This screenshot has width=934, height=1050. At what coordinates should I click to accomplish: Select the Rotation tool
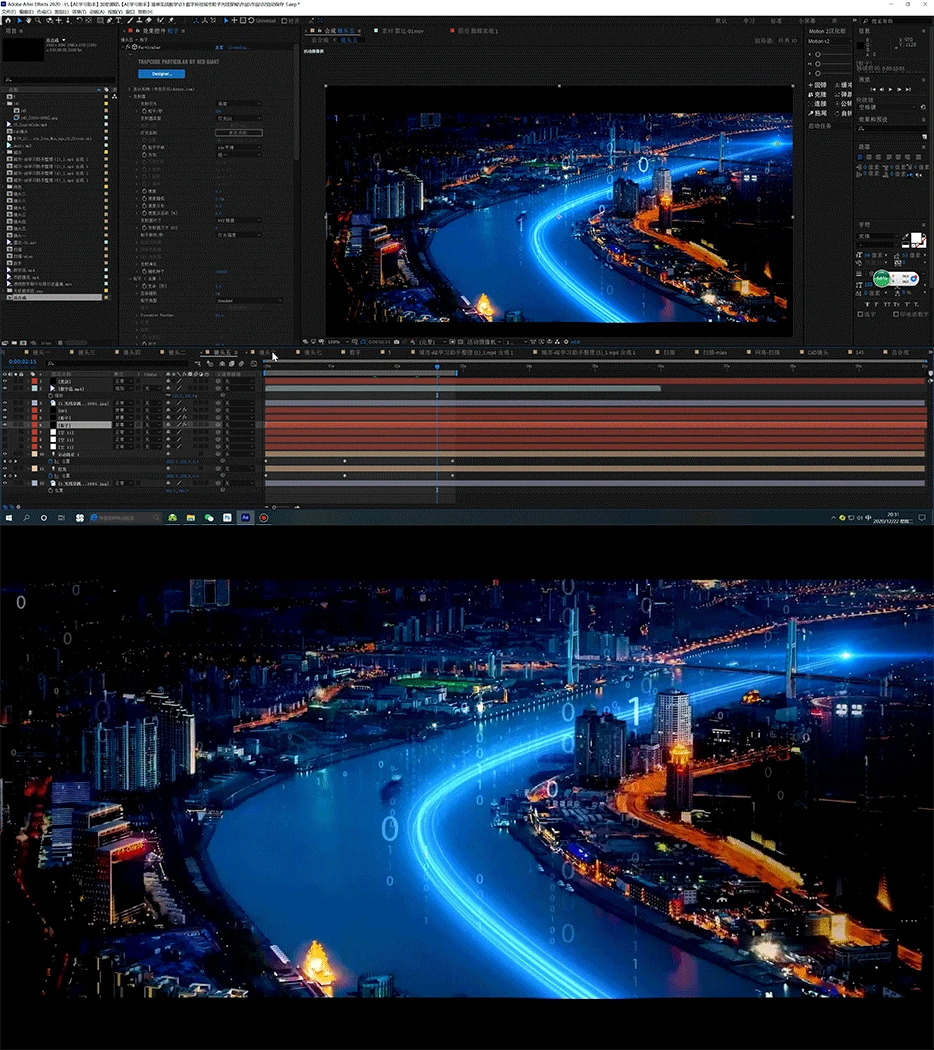click(80, 21)
